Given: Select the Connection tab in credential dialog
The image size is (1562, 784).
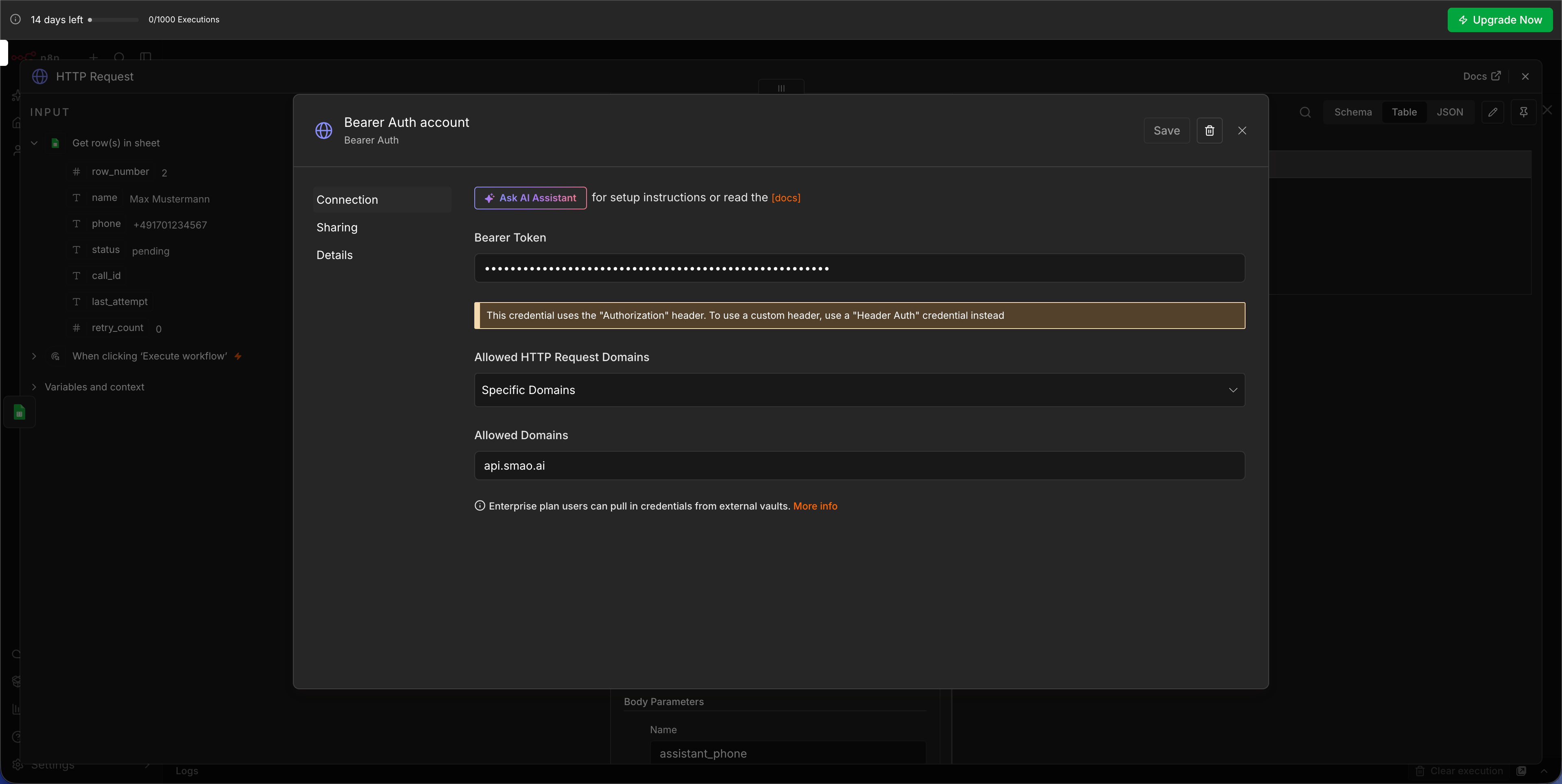Looking at the screenshot, I should pos(382,200).
